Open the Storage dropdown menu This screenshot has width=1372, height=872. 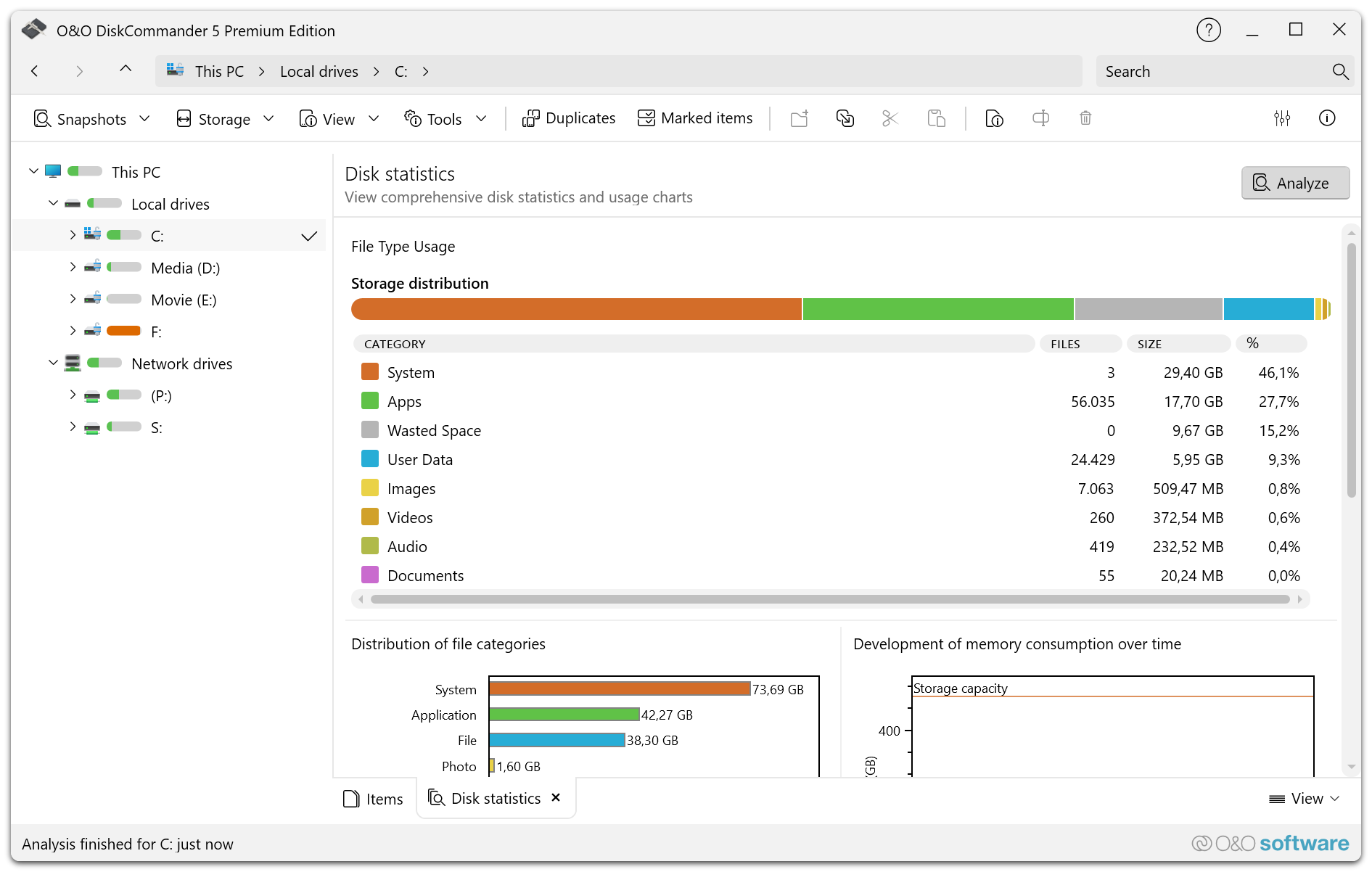pos(225,119)
